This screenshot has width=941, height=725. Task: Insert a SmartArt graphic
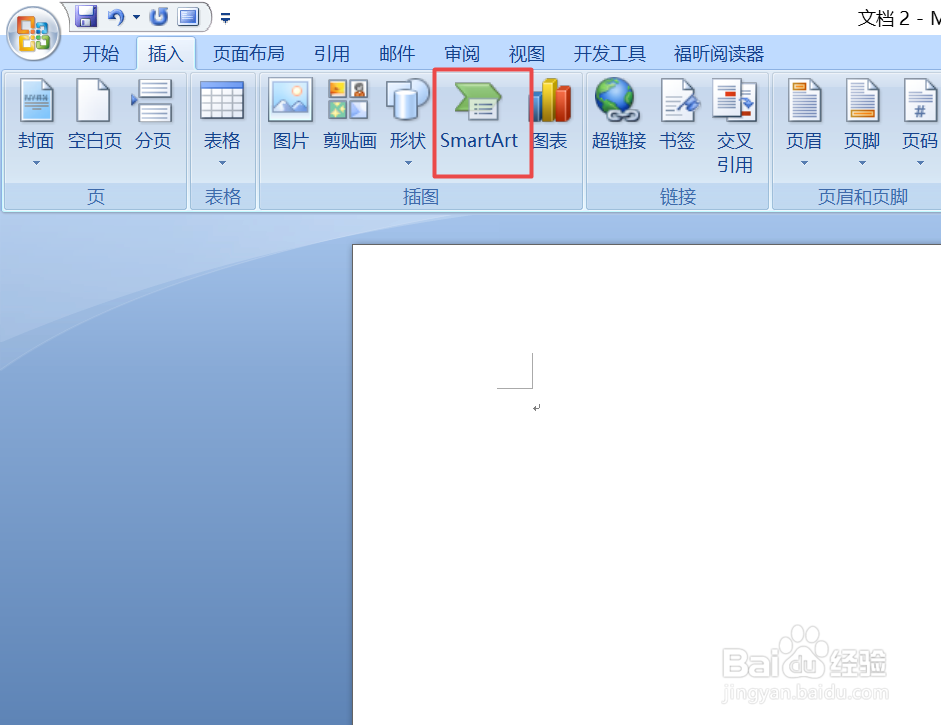click(x=478, y=115)
